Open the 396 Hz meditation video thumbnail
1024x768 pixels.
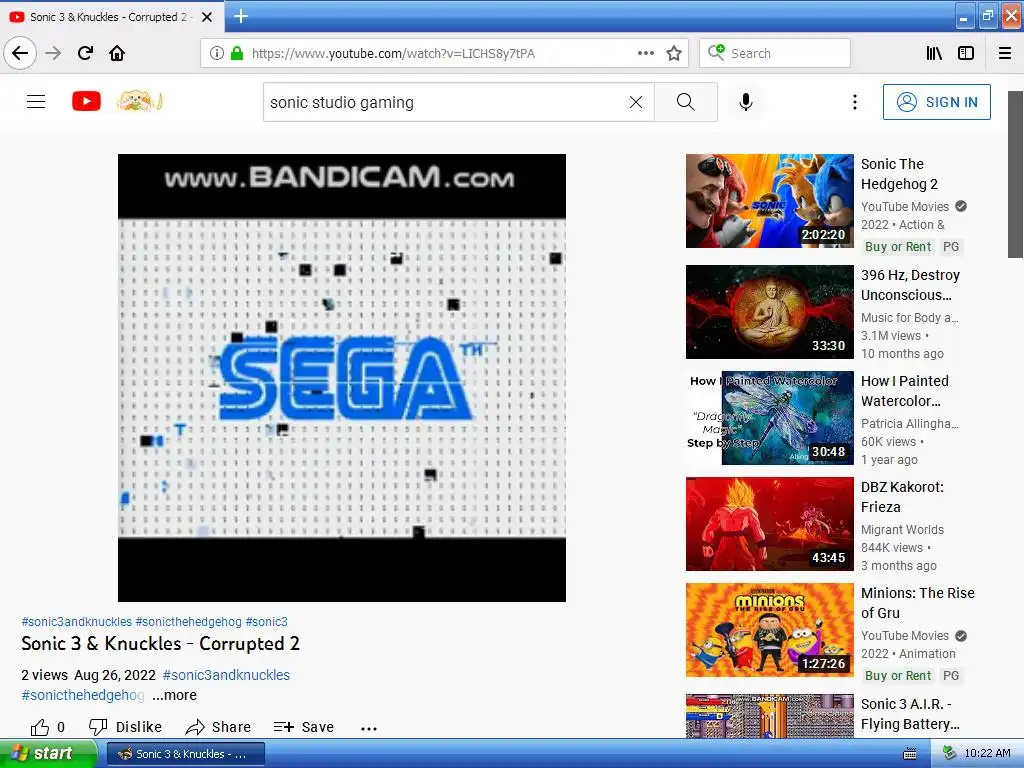[769, 312]
